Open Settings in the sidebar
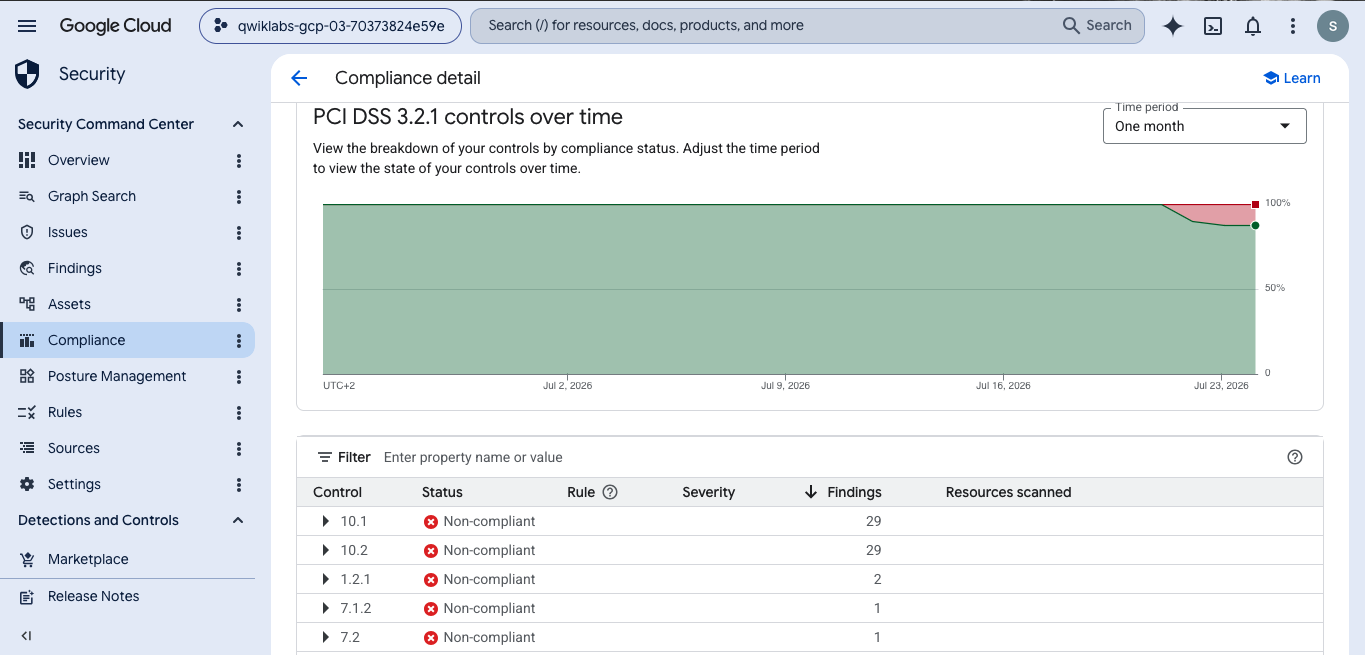 pyautogui.click(x=74, y=484)
